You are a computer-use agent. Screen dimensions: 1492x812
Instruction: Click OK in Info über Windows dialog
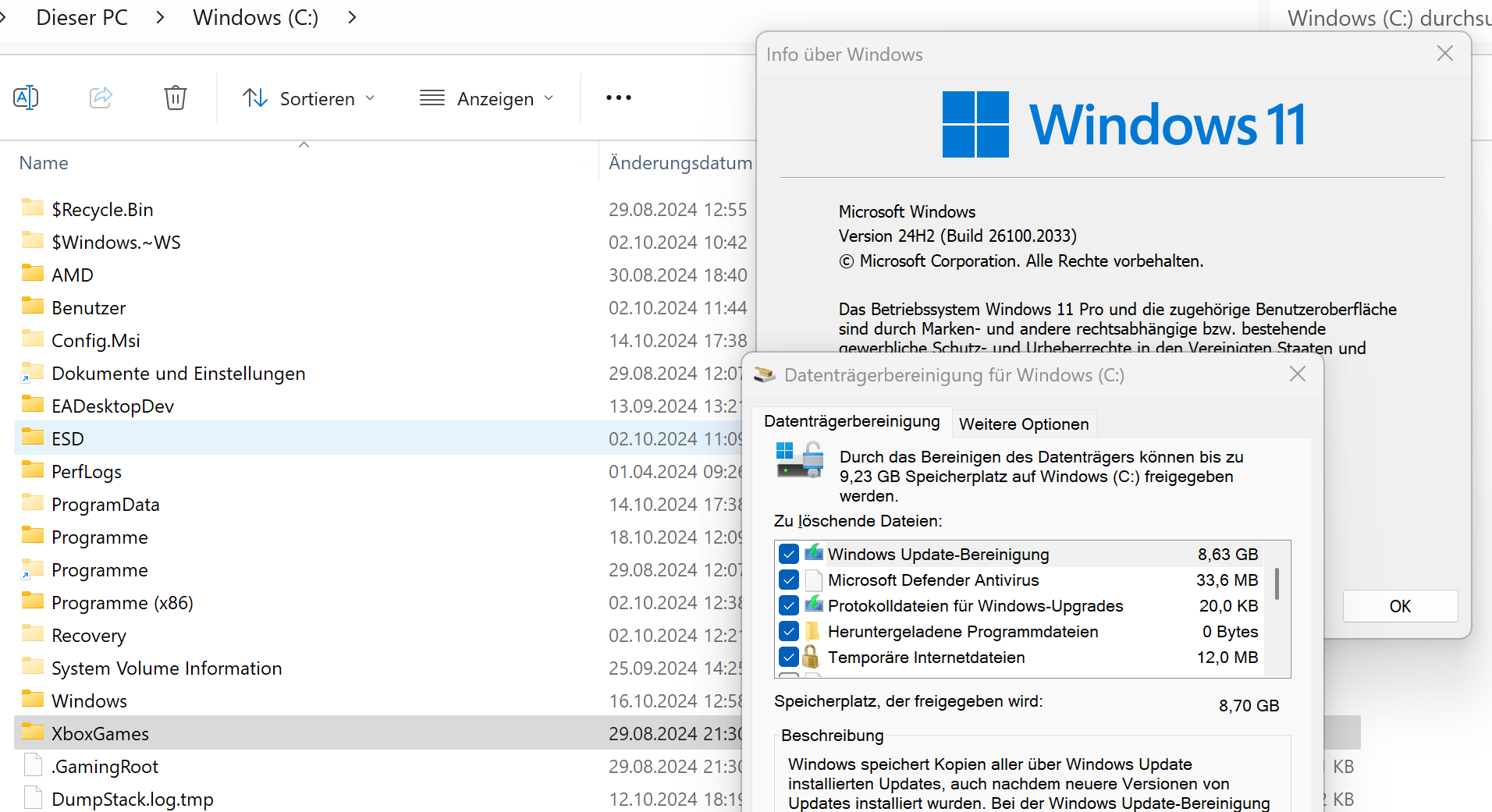pos(1400,606)
